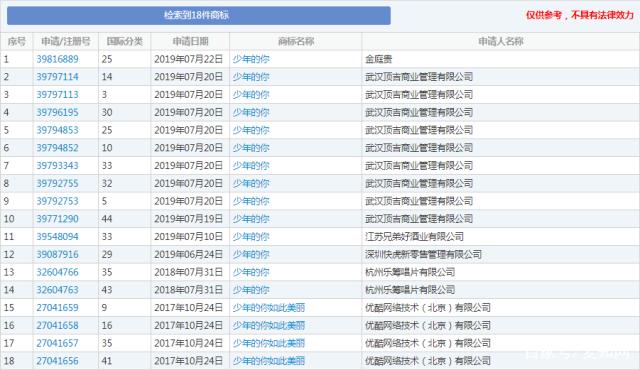Open trademark name 少年的你 in row 14
Image resolution: width=640 pixels, height=370 pixels.
[251, 290]
